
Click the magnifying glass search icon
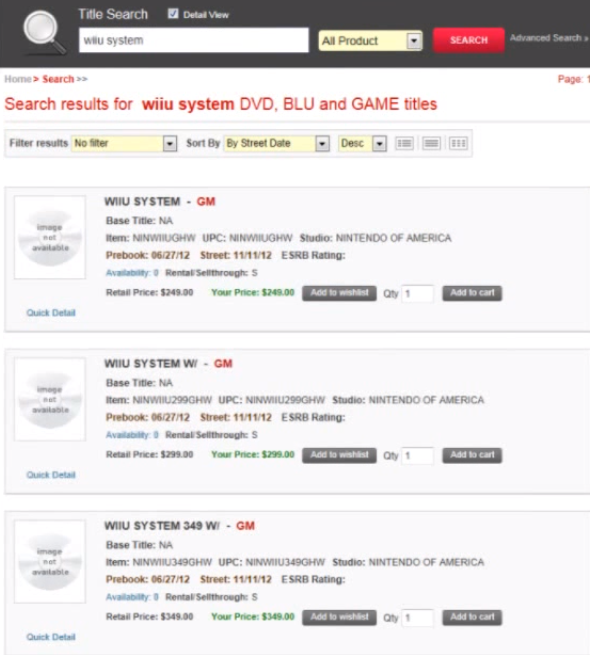pos(44,33)
